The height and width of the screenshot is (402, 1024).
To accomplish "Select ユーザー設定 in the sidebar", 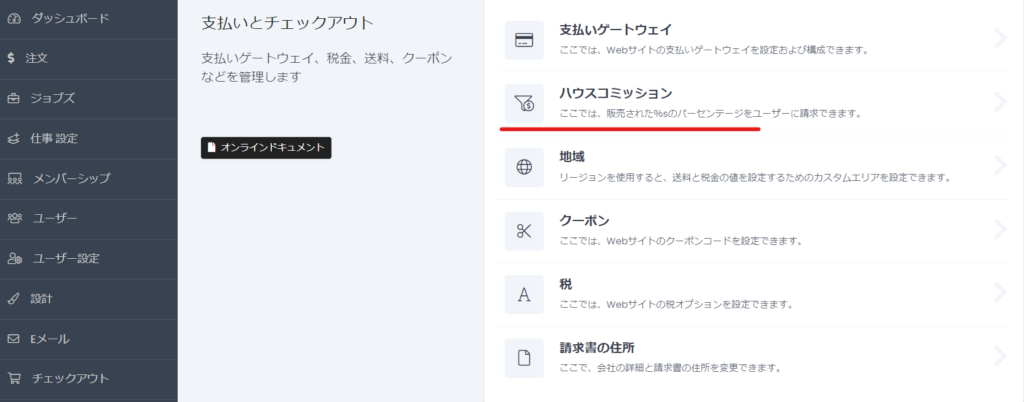I will pos(66,258).
